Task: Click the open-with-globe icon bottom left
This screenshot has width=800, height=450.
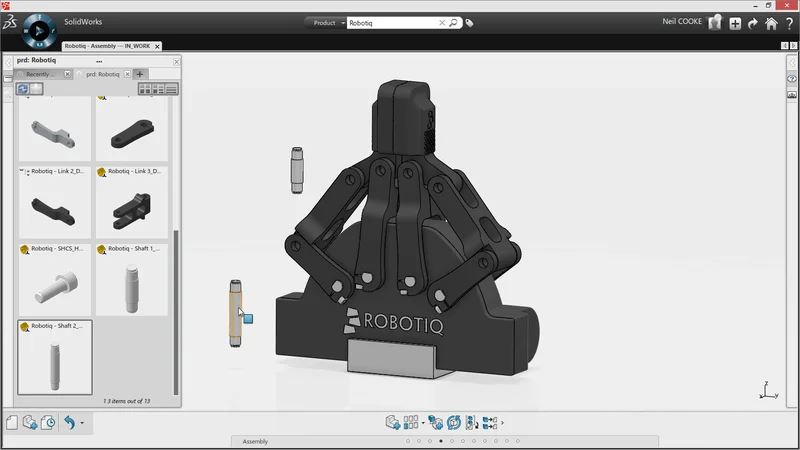Action: click(30, 422)
